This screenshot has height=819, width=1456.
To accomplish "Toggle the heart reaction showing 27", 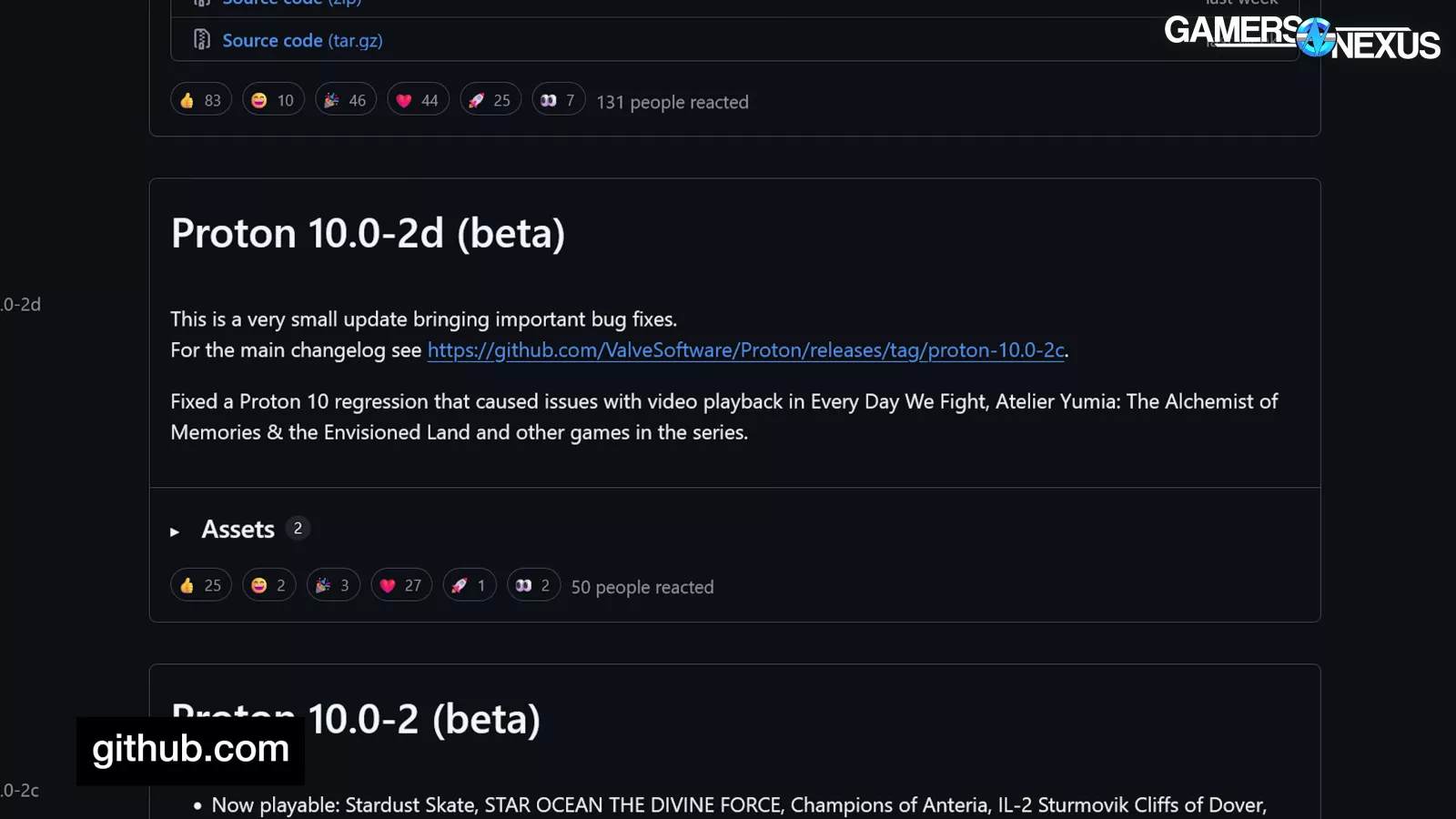I will (400, 585).
